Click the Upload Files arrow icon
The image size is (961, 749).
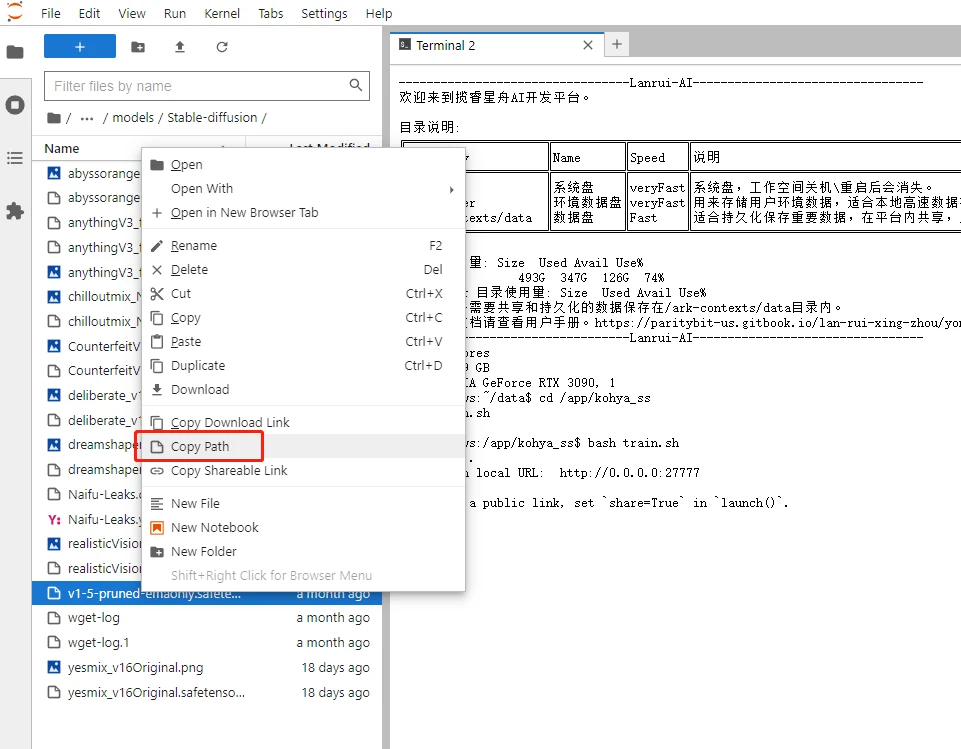(x=180, y=47)
